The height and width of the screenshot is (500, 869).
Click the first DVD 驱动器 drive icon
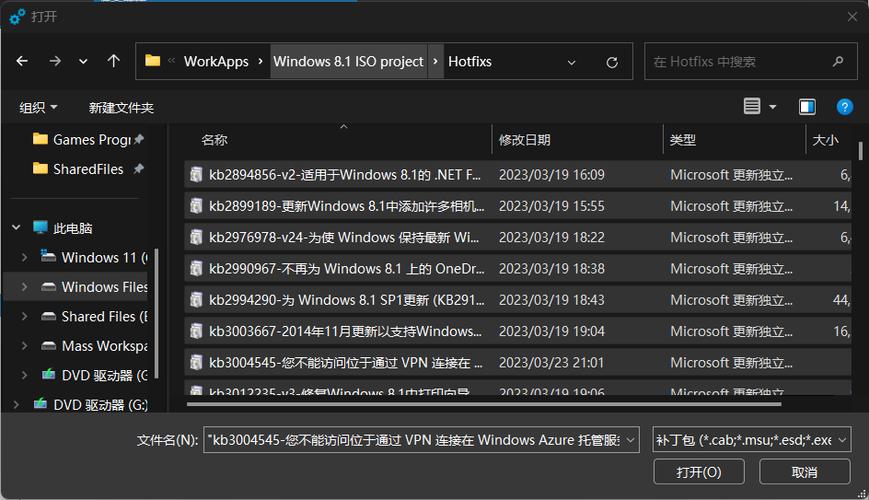48,375
